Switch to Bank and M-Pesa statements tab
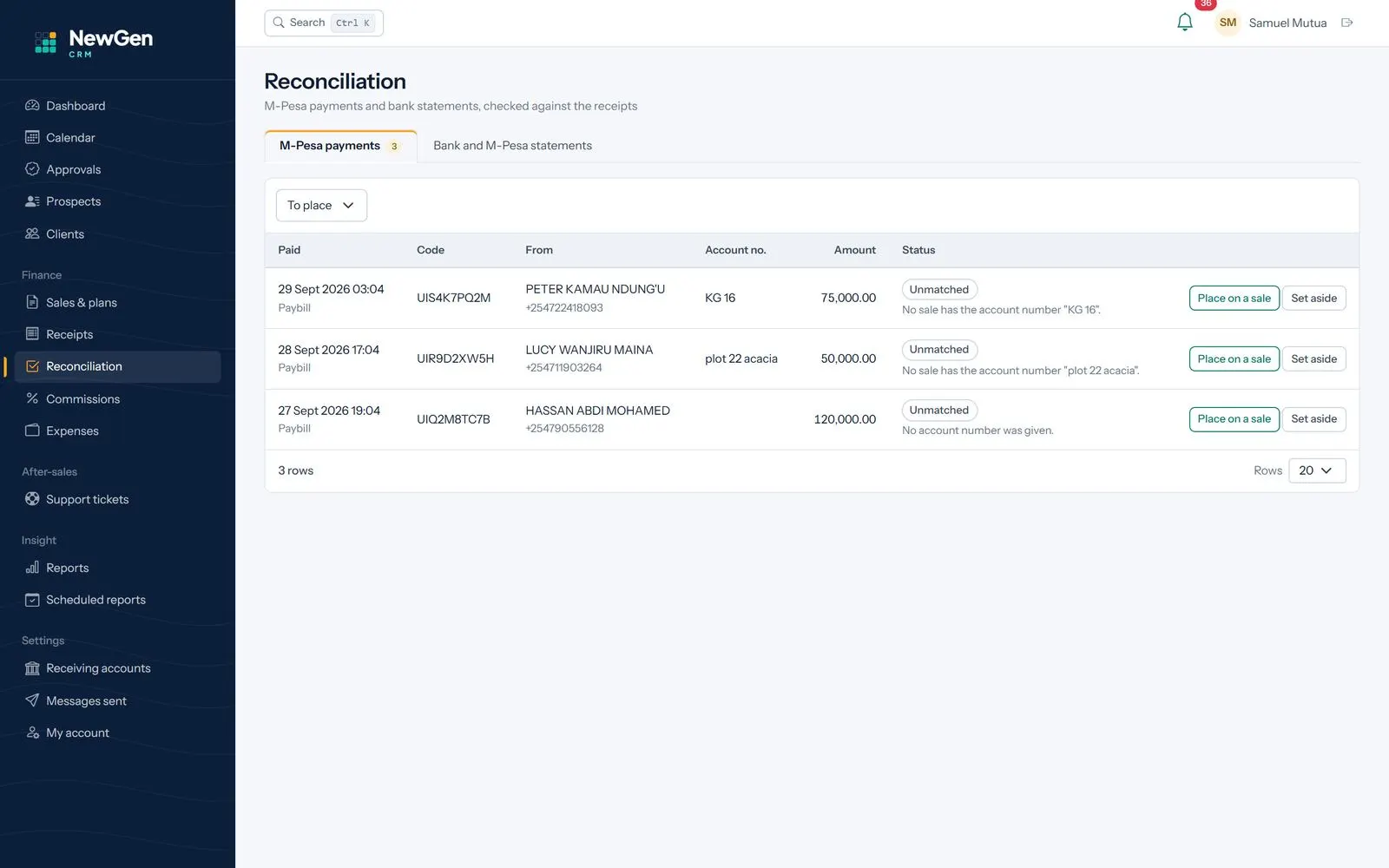 (512, 146)
